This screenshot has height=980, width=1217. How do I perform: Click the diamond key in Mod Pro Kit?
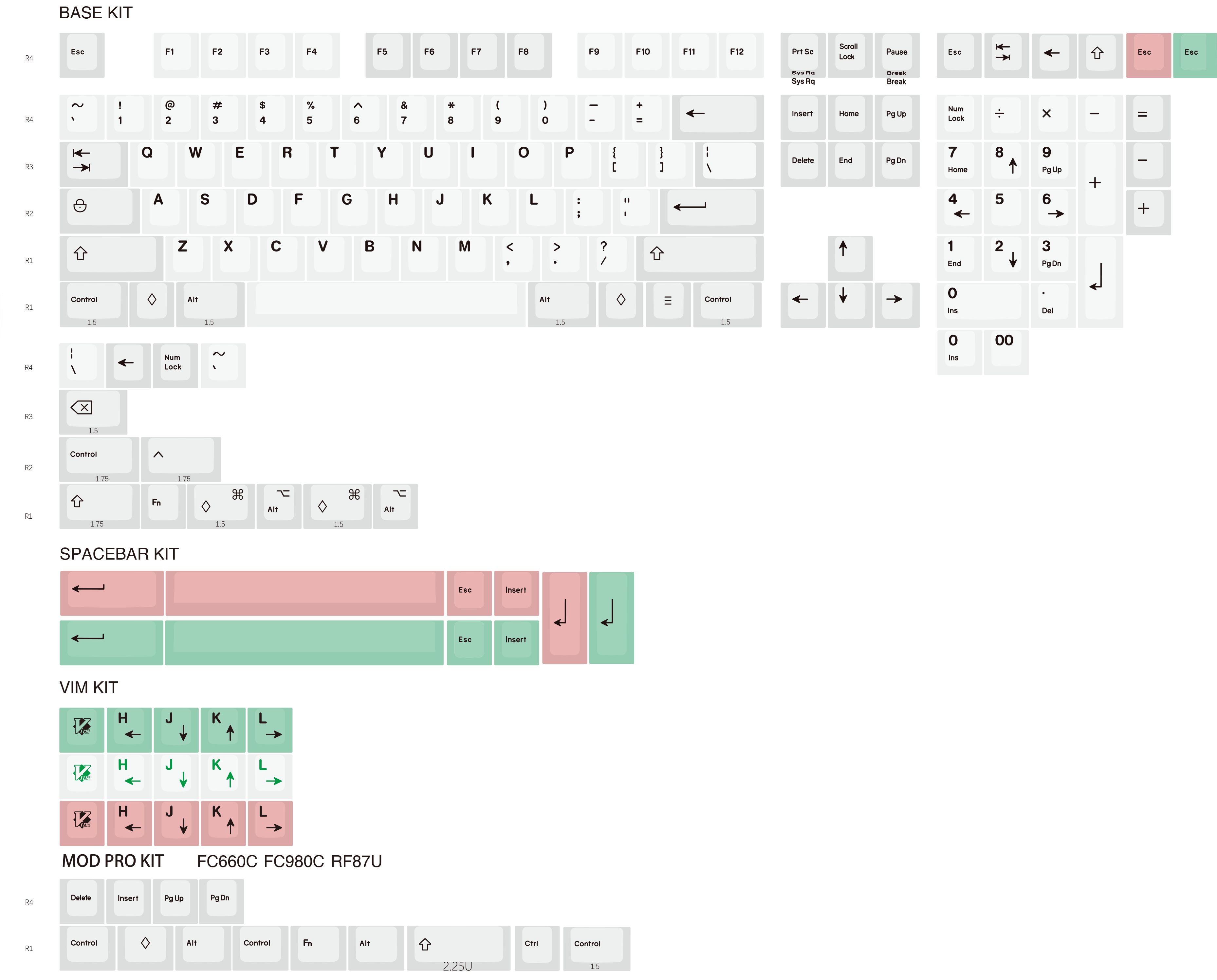coord(145,948)
